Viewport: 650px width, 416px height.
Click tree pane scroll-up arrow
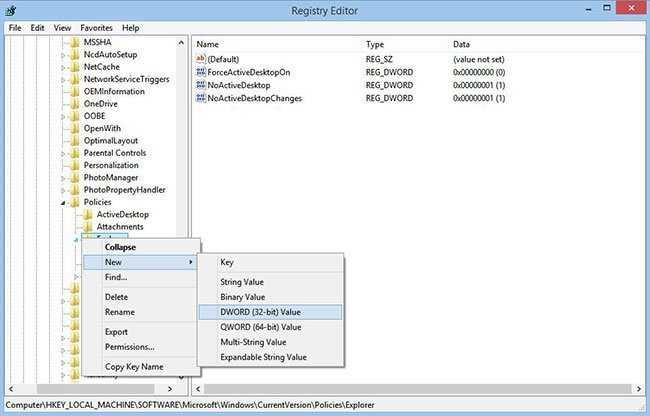181,43
